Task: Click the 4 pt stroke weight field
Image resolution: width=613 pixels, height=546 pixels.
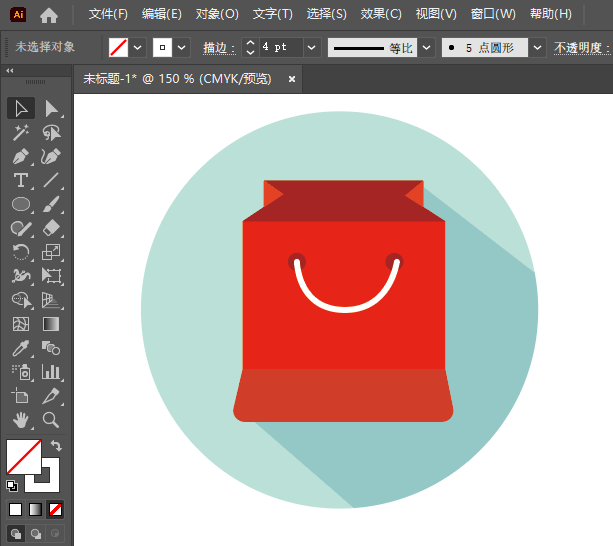Action: (281, 48)
